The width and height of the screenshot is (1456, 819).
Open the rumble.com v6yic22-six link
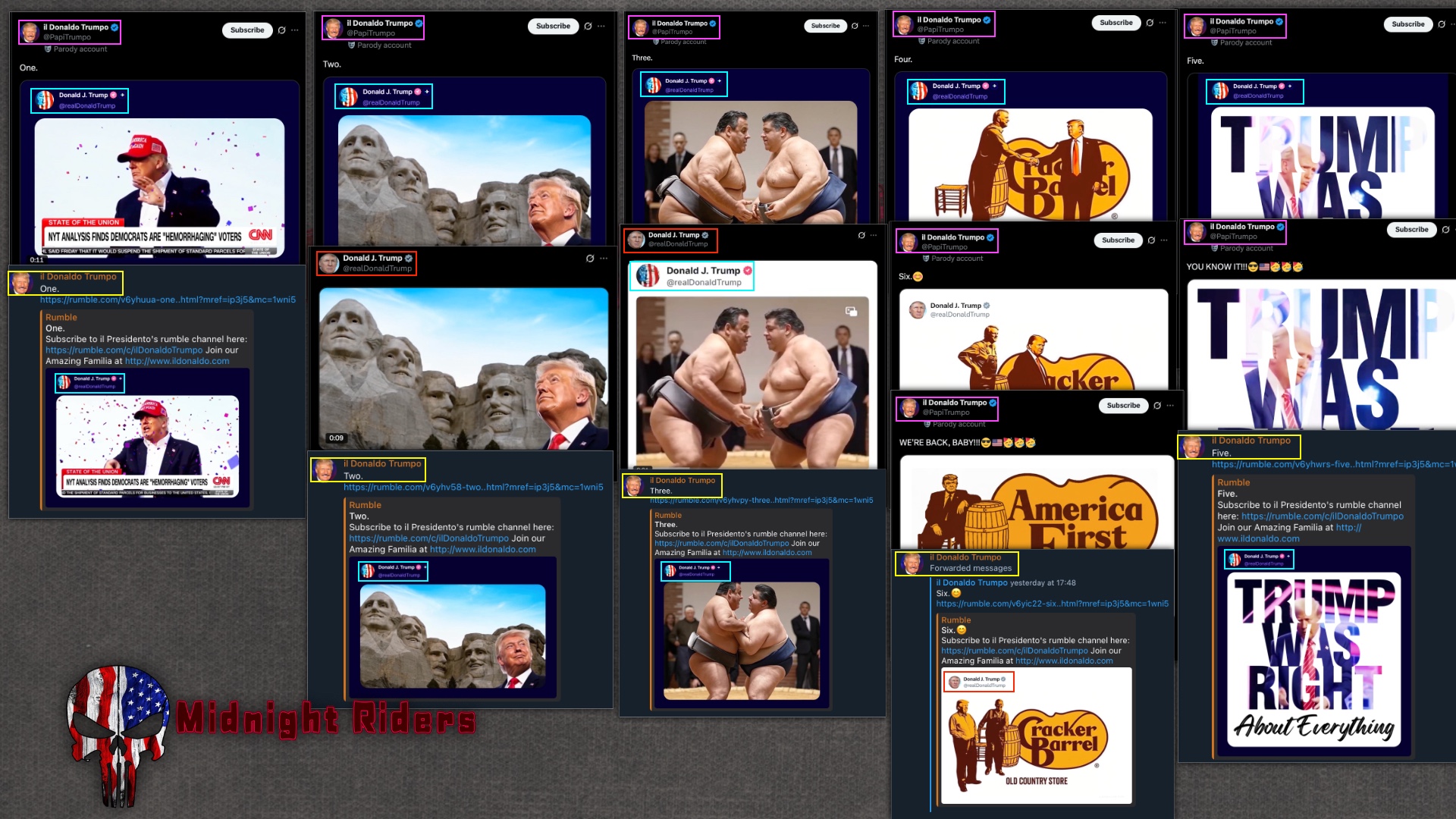click(1052, 604)
